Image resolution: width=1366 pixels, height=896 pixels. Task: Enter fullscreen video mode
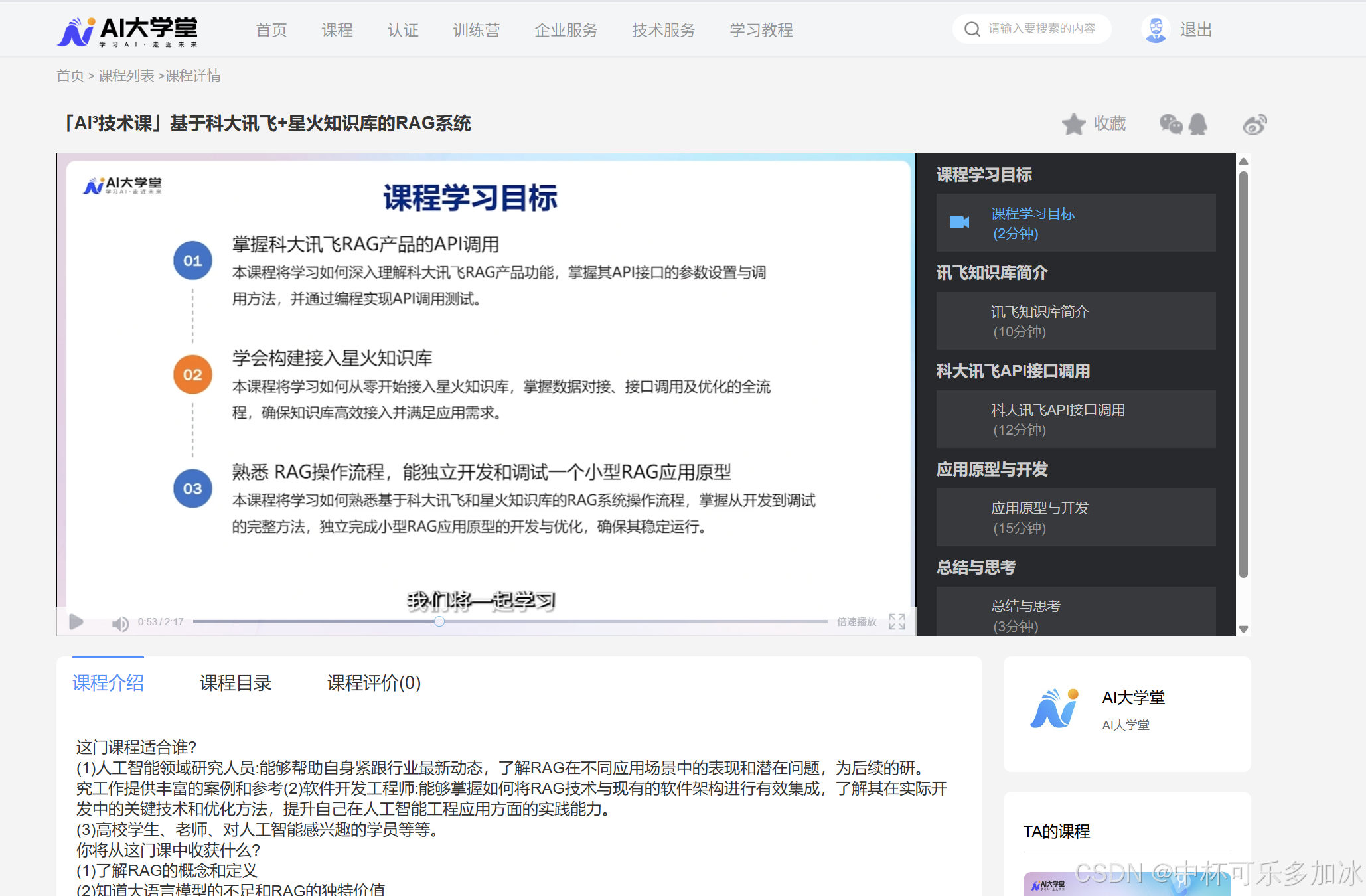[x=897, y=622]
